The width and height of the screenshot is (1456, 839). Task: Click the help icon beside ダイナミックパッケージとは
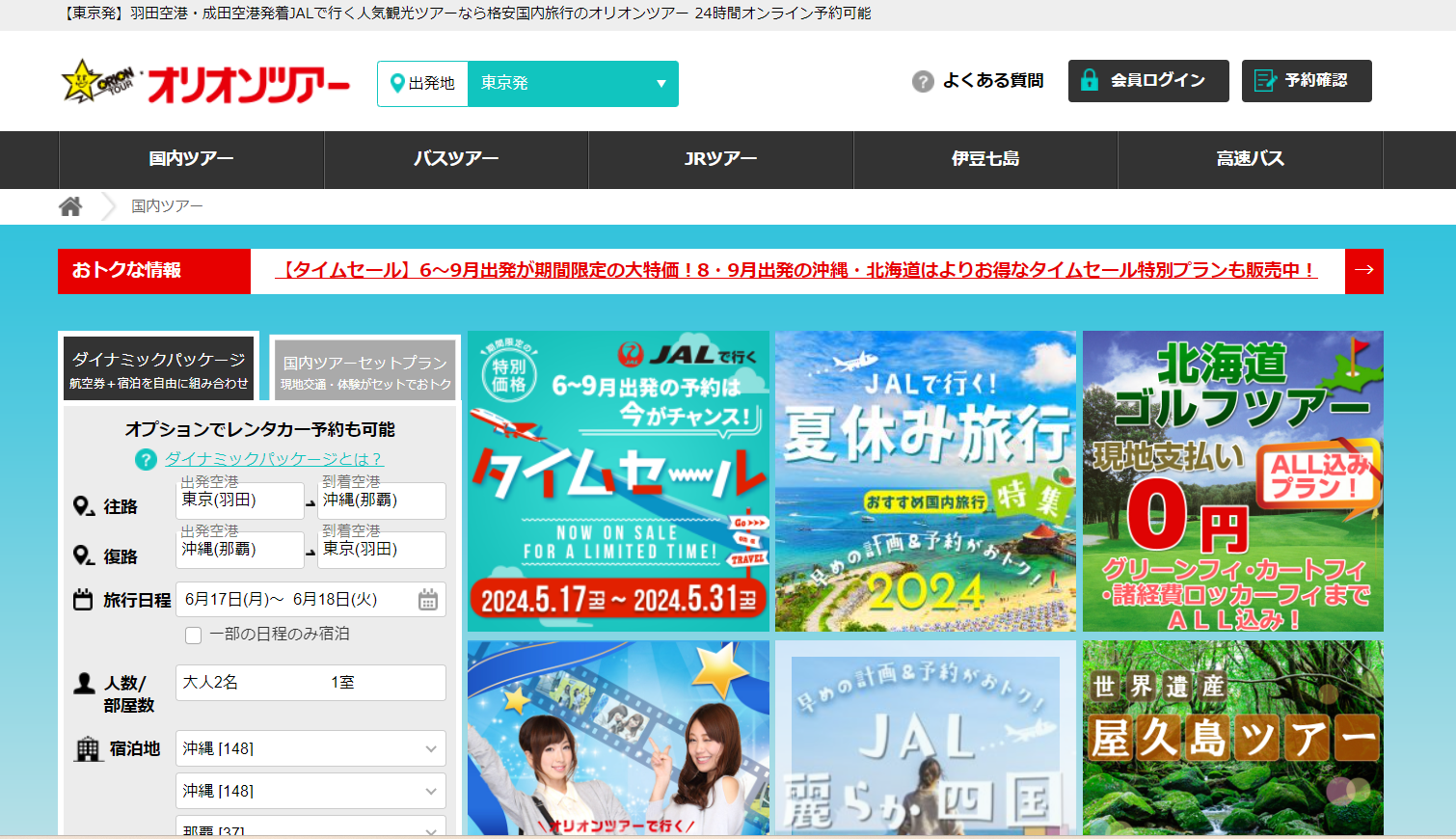[146, 460]
